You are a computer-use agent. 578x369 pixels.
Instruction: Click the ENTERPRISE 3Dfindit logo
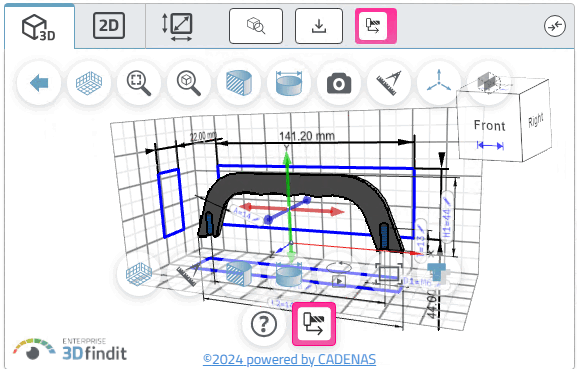70,349
